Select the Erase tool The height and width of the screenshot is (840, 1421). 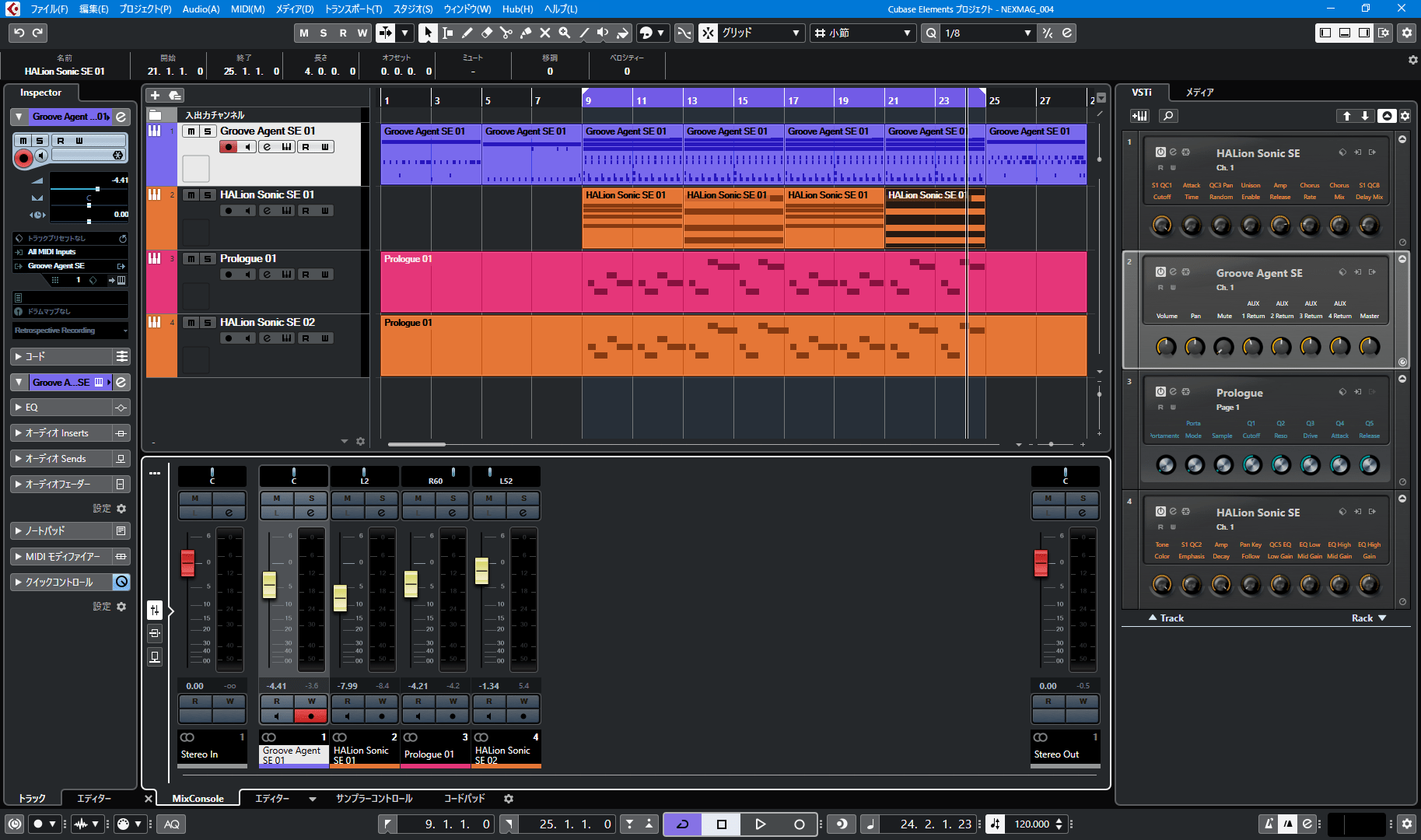(487, 33)
